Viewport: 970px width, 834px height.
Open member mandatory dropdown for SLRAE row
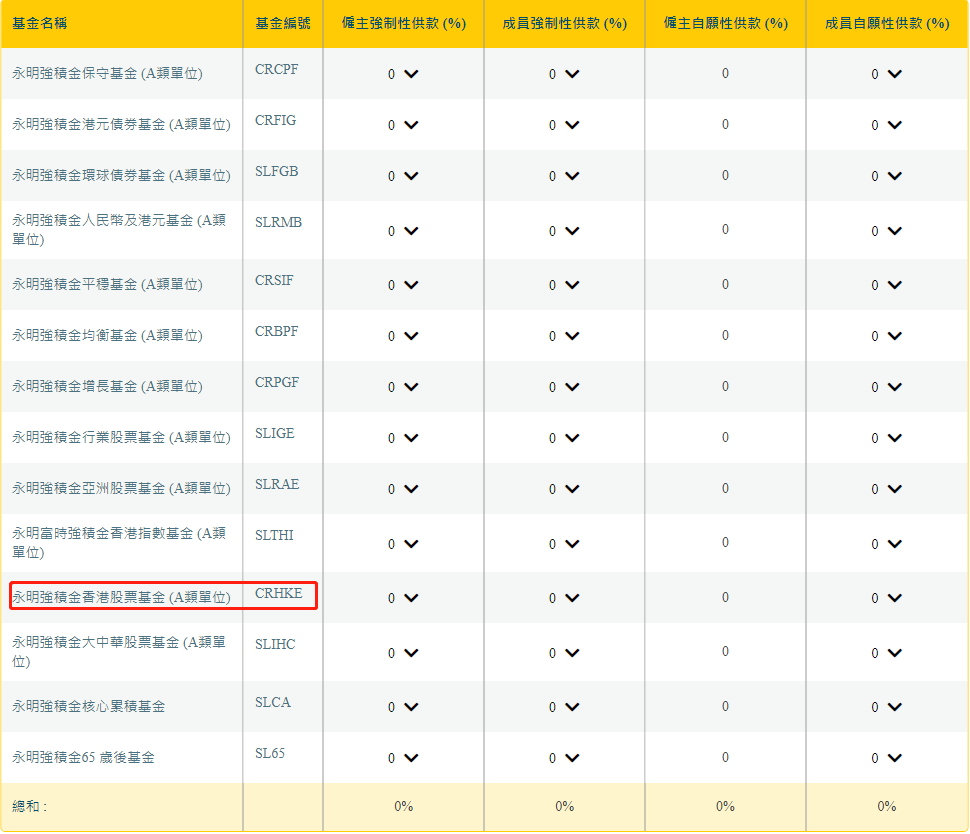tap(564, 489)
